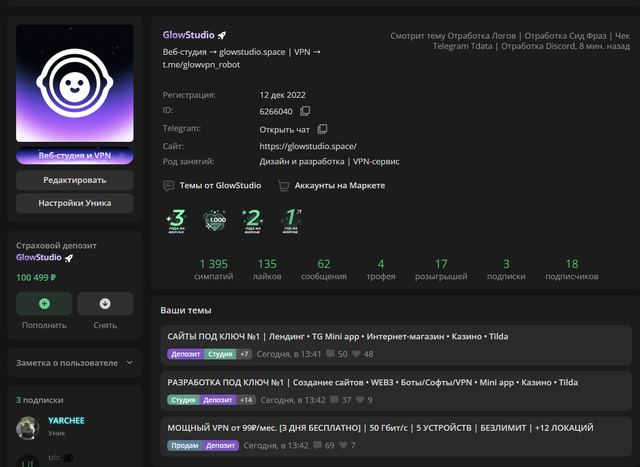
Task: Click Открыть чат Telegram link
Action: [284, 129]
